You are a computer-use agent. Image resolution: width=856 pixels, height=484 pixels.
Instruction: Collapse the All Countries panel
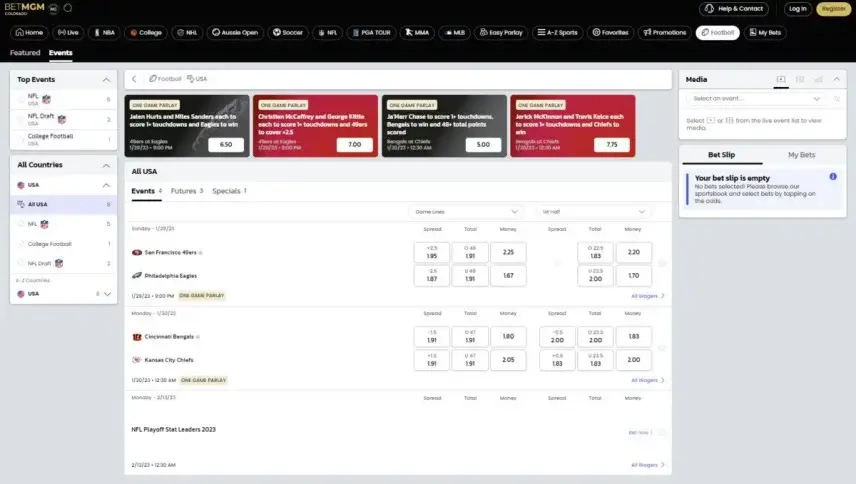(106, 165)
